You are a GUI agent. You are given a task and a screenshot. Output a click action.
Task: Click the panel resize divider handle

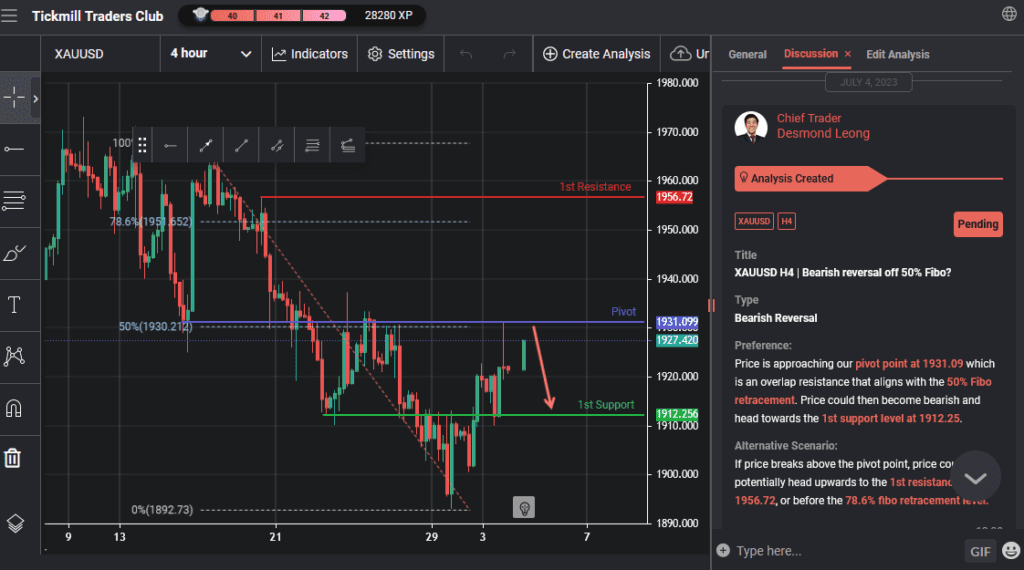point(713,304)
